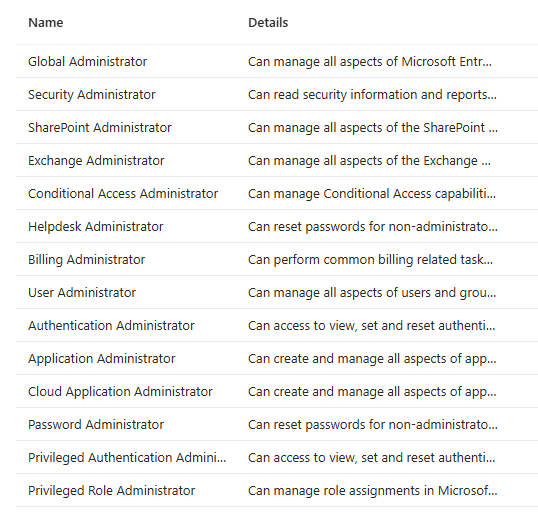Click Global Administrator's Microsoft Entra description
The width and height of the screenshot is (538, 526).
(370, 62)
